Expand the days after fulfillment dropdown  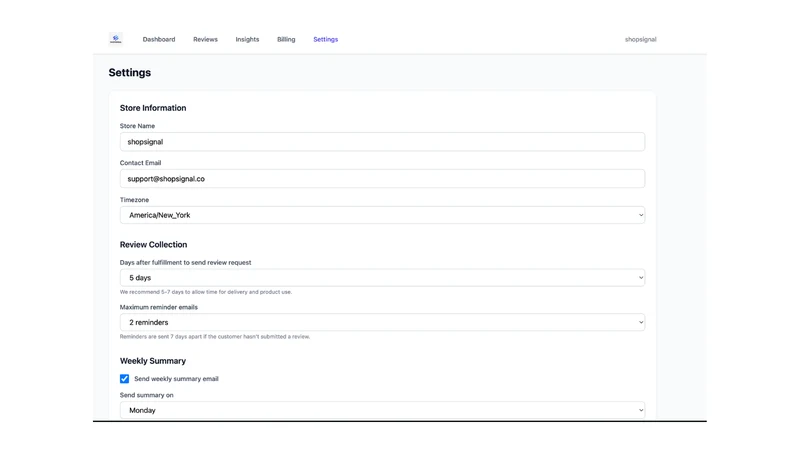(x=382, y=278)
